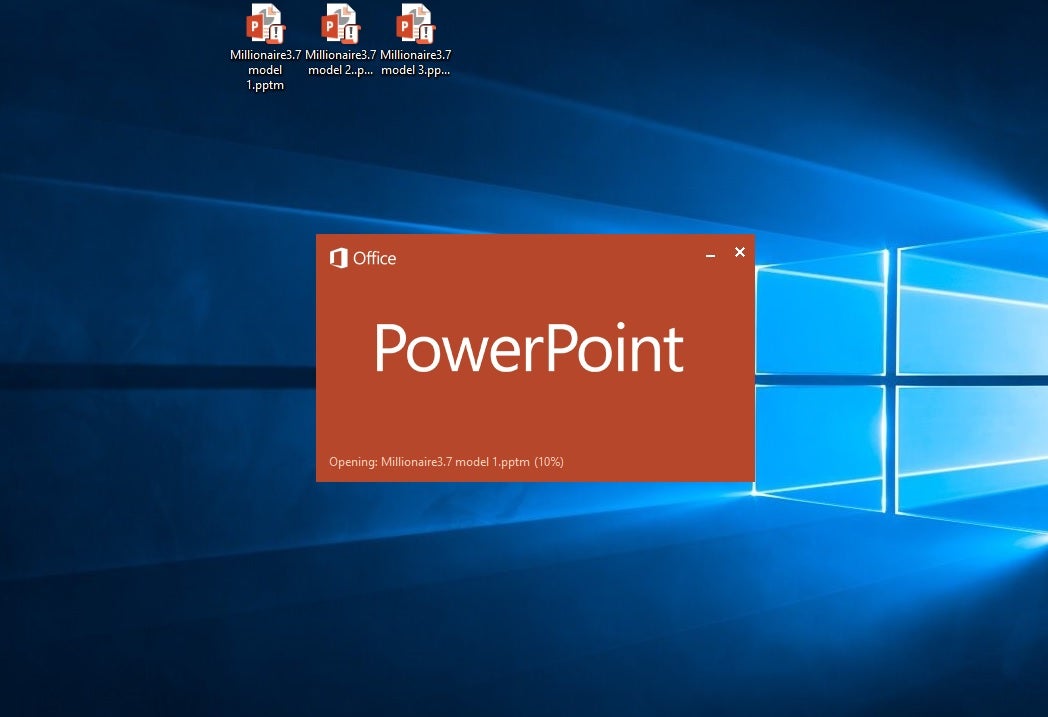The image size is (1048, 717).
Task: Click the exclamation macro overlay on model 1's icon
Action: (x=276, y=32)
